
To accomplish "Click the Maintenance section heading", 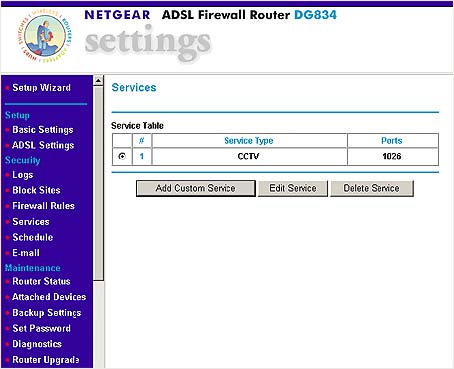I will coord(33,268).
